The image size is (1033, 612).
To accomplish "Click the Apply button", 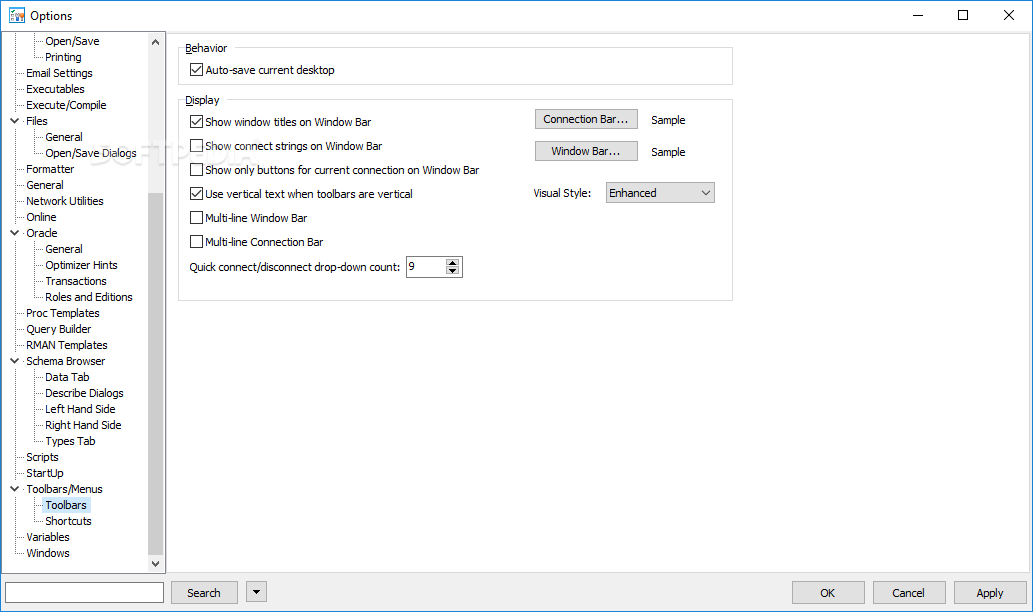I will 990,593.
